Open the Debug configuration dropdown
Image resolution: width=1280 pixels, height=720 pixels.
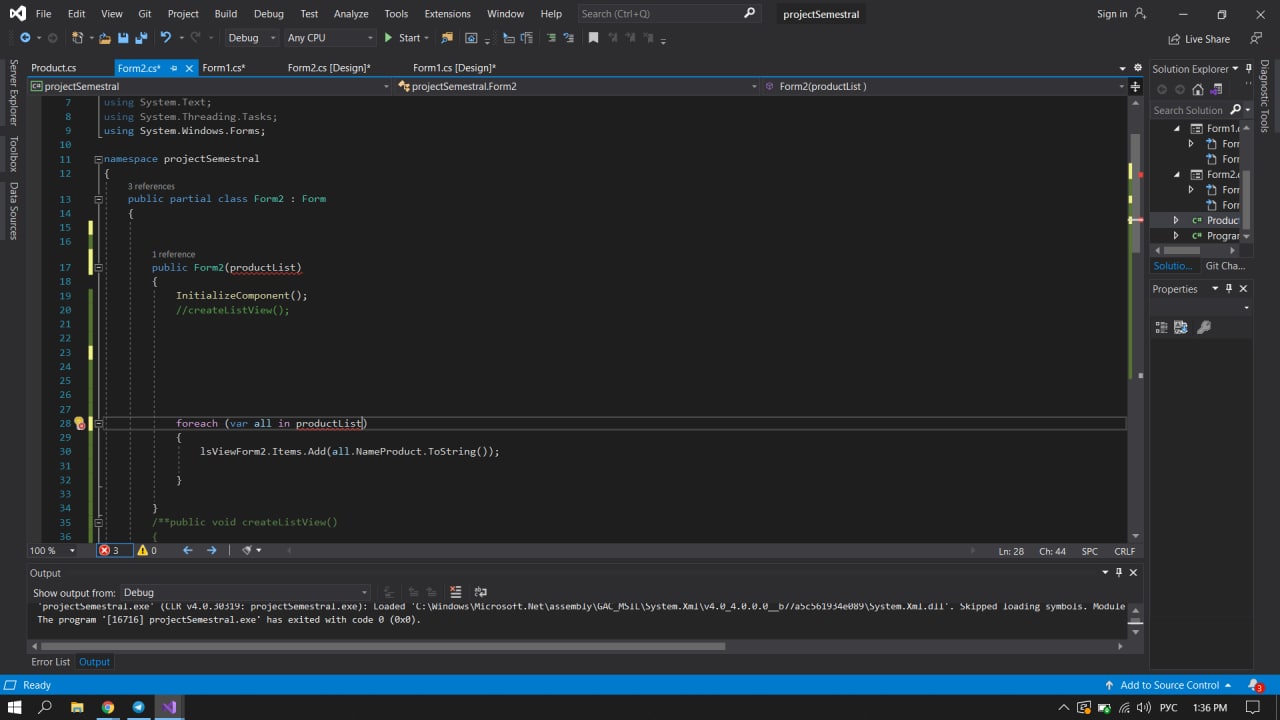point(251,38)
